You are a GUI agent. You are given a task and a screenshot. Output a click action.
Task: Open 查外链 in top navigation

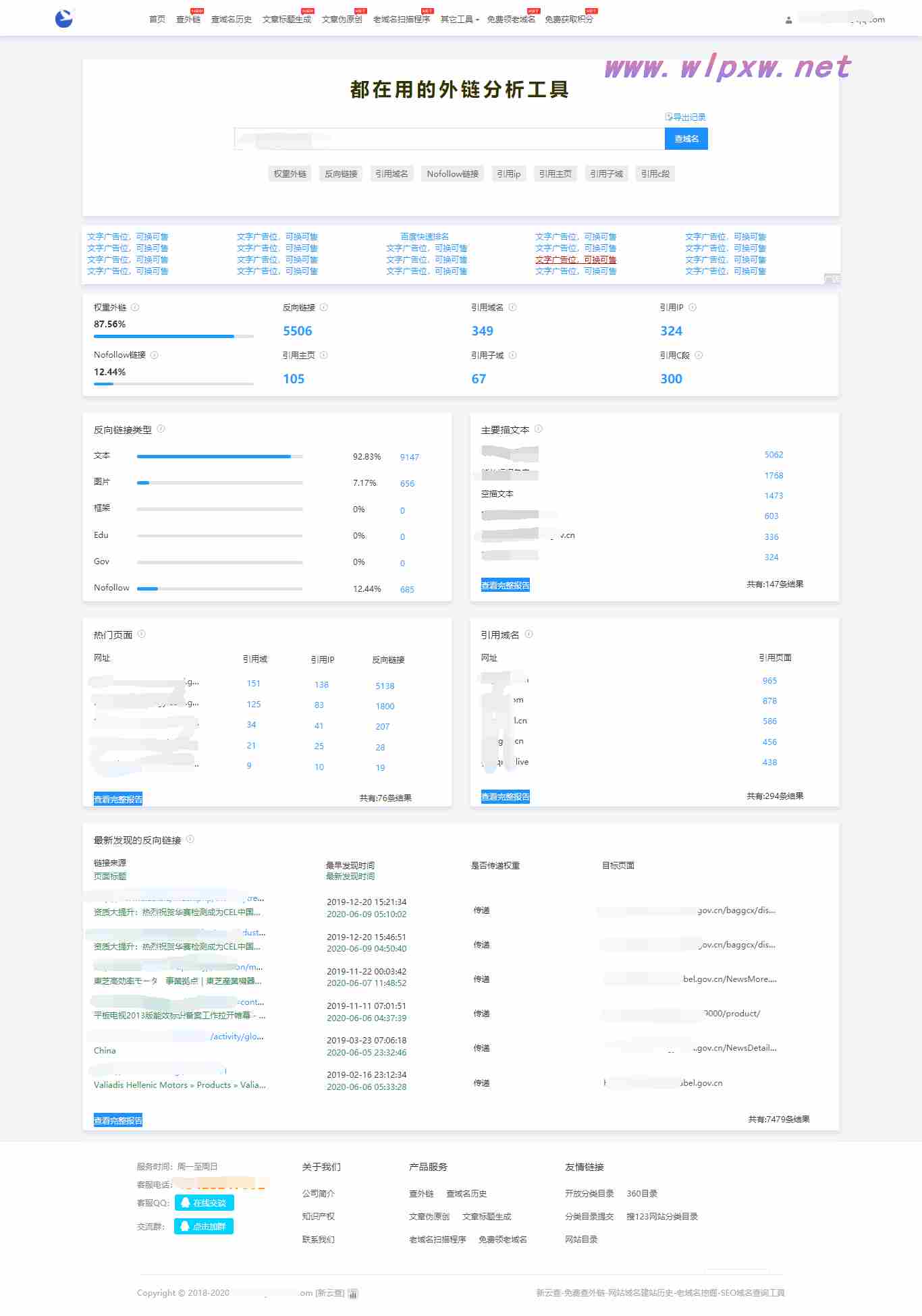click(188, 20)
